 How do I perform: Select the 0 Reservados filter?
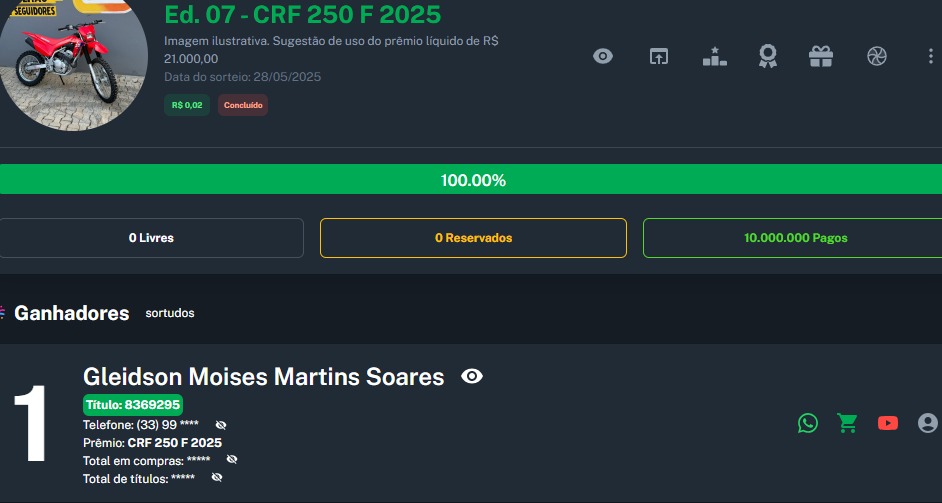coord(473,238)
